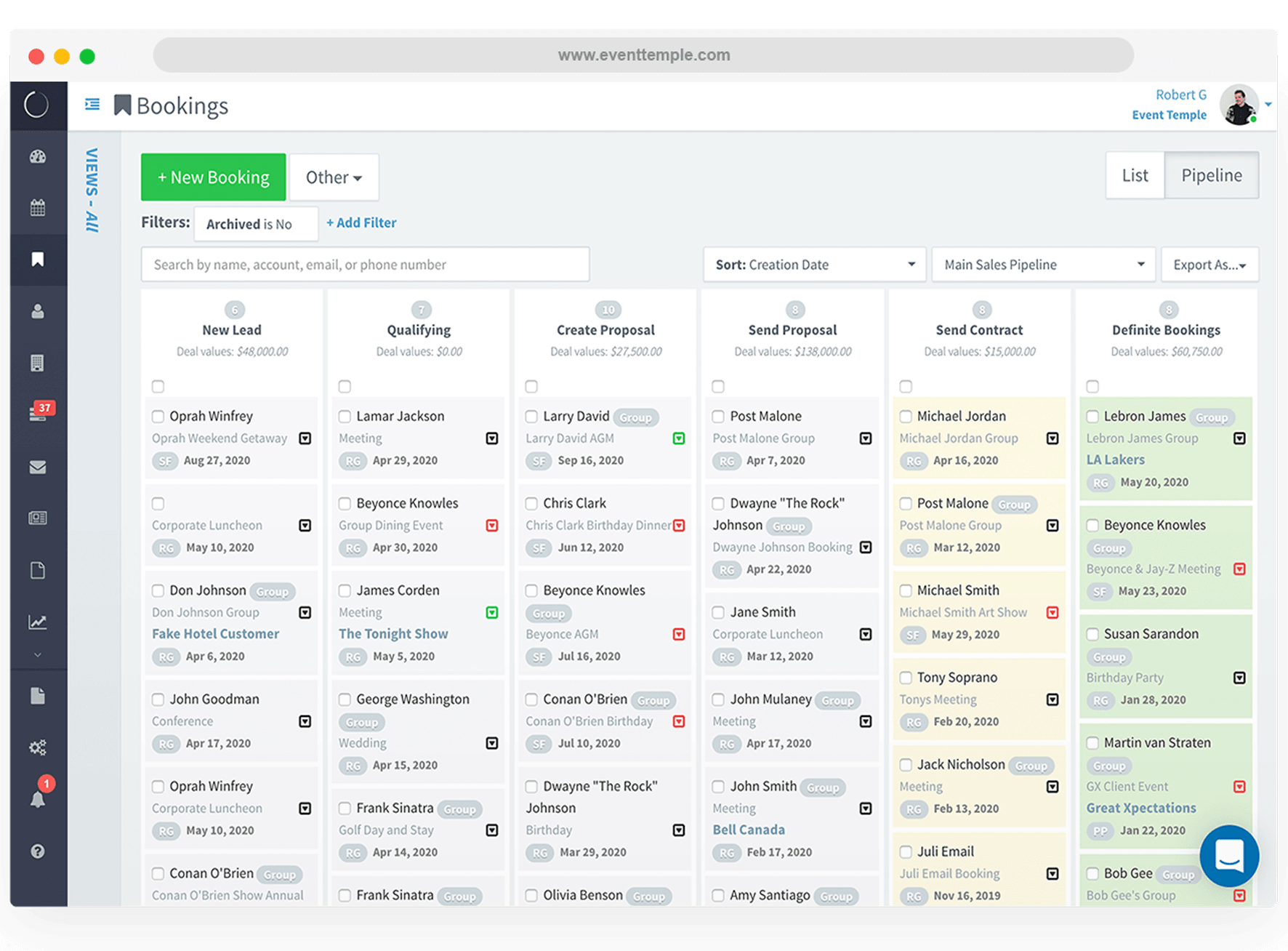The height and width of the screenshot is (951, 1288).
Task: Open the envelope mail icon in sidebar
Action: 38,467
